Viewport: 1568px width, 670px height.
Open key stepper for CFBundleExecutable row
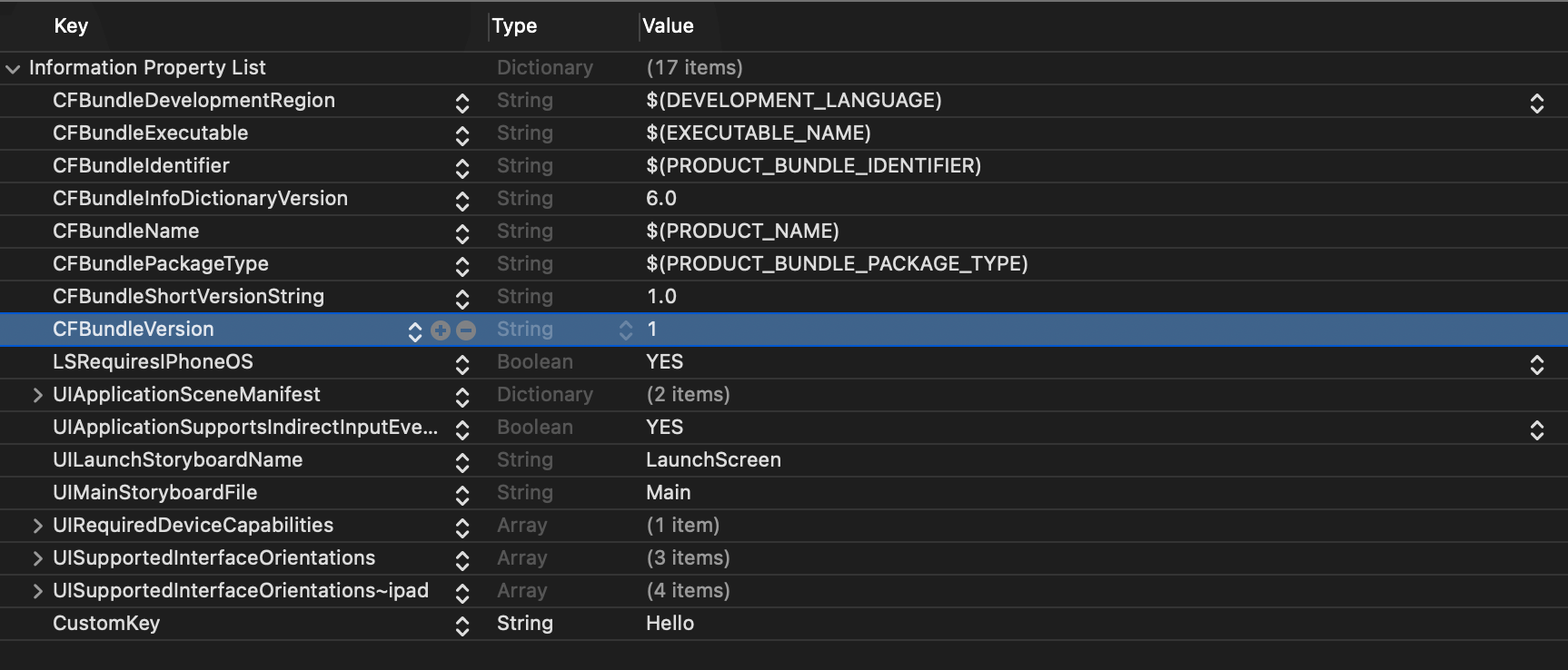tap(462, 135)
